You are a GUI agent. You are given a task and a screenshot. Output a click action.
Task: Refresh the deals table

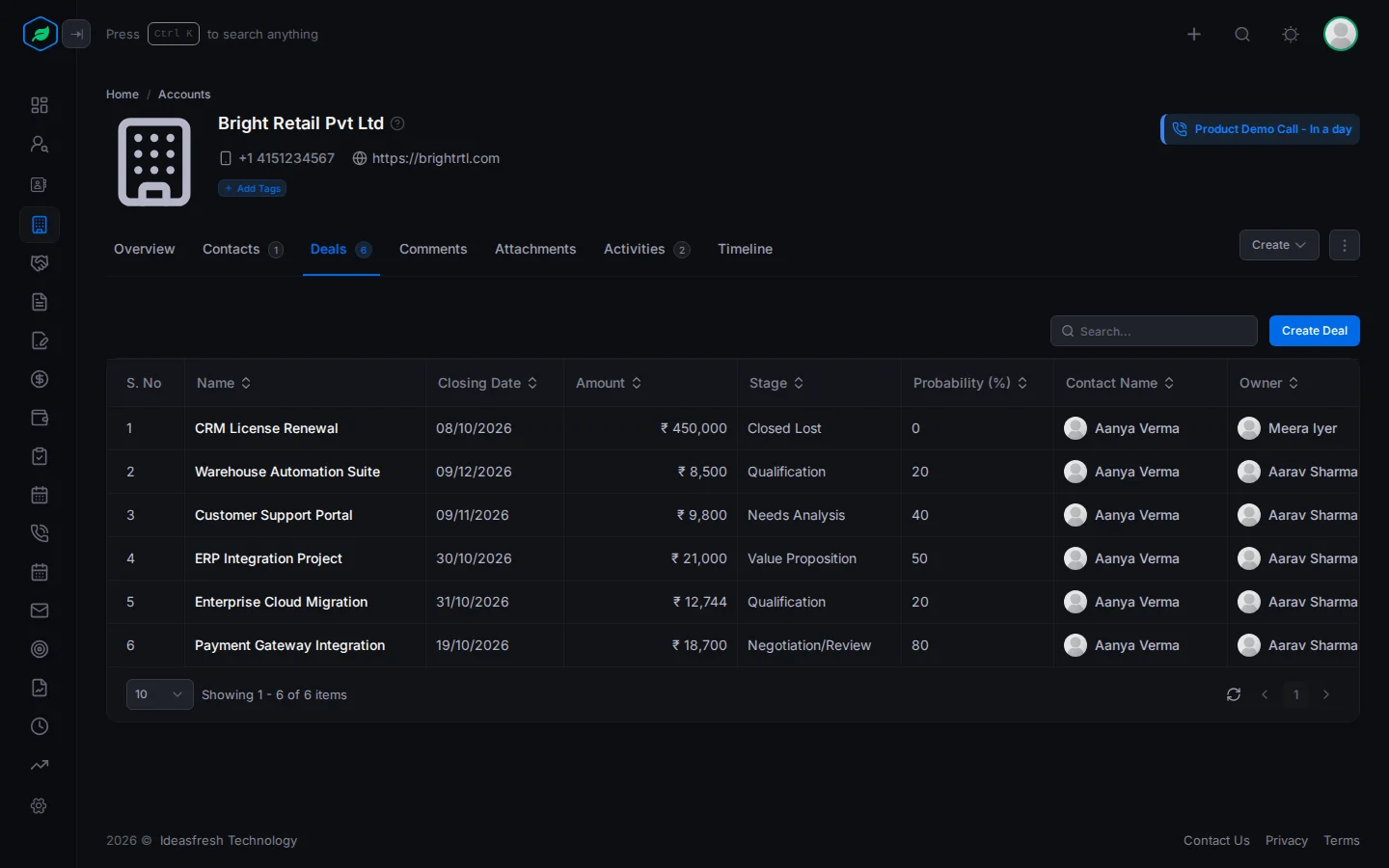(x=1234, y=694)
